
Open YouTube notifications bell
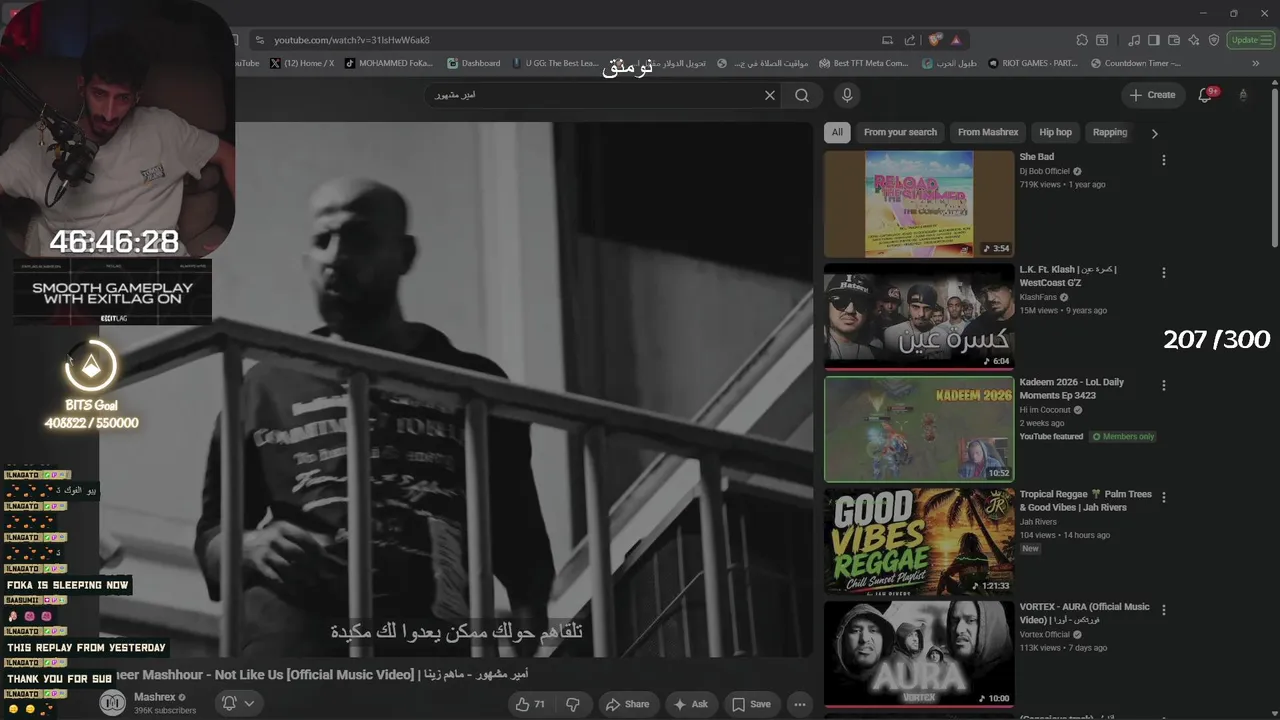(1206, 95)
